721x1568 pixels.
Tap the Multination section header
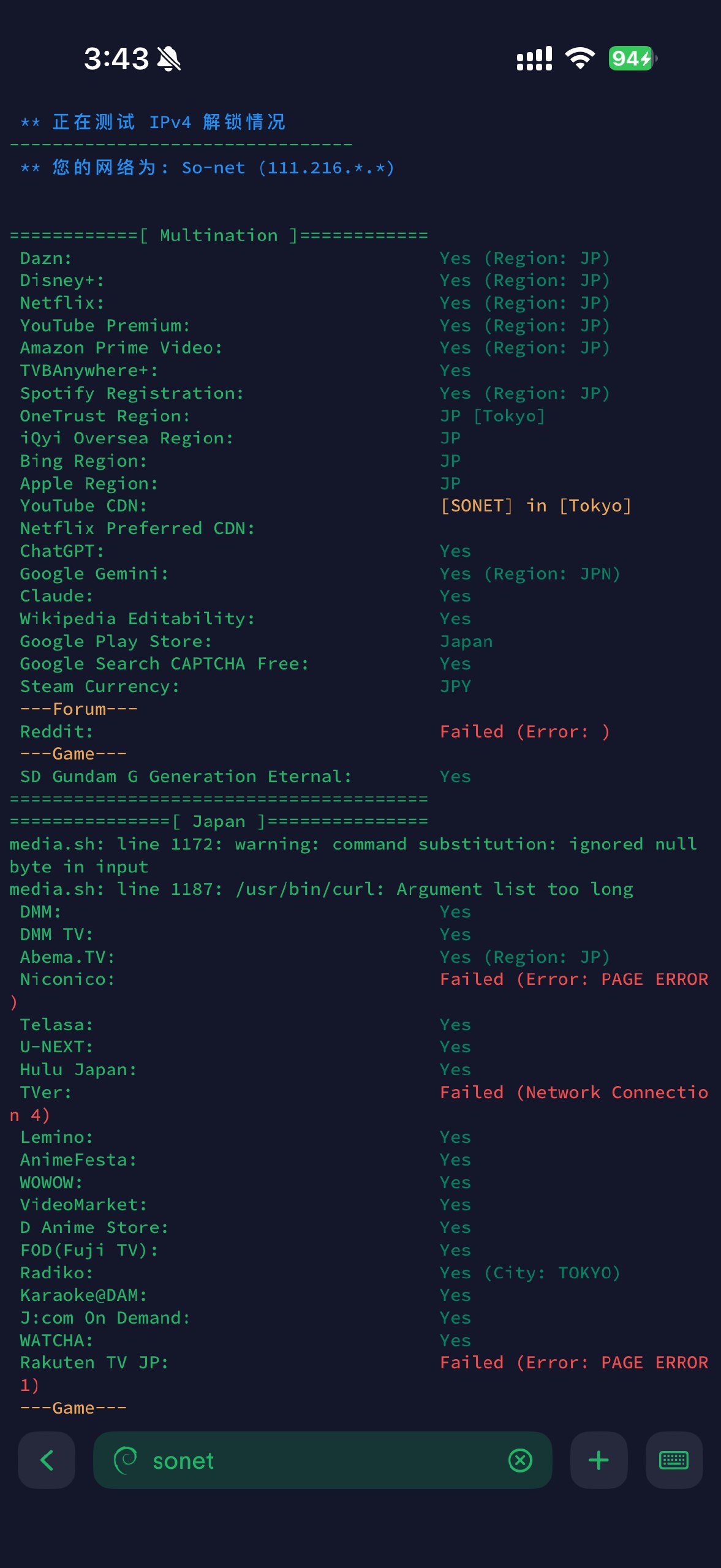(x=219, y=235)
